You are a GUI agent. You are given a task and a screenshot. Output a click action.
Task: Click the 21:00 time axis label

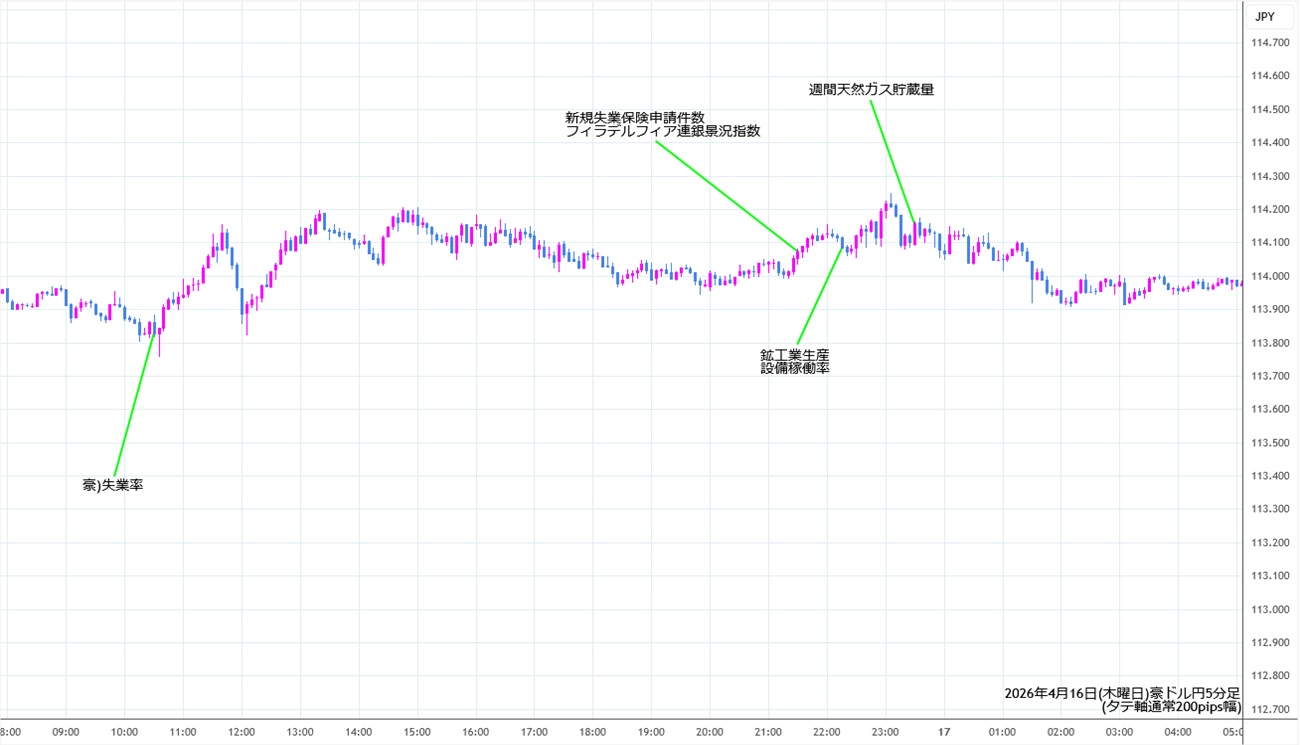(768, 732)
